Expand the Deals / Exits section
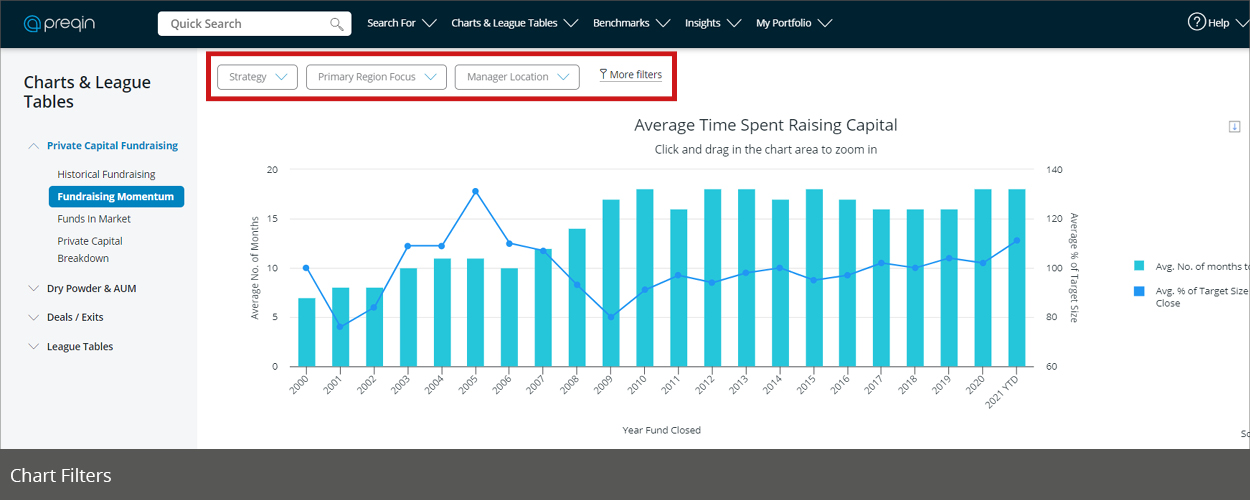This screenshot has height=500, width=1250. tap(67, 318)
